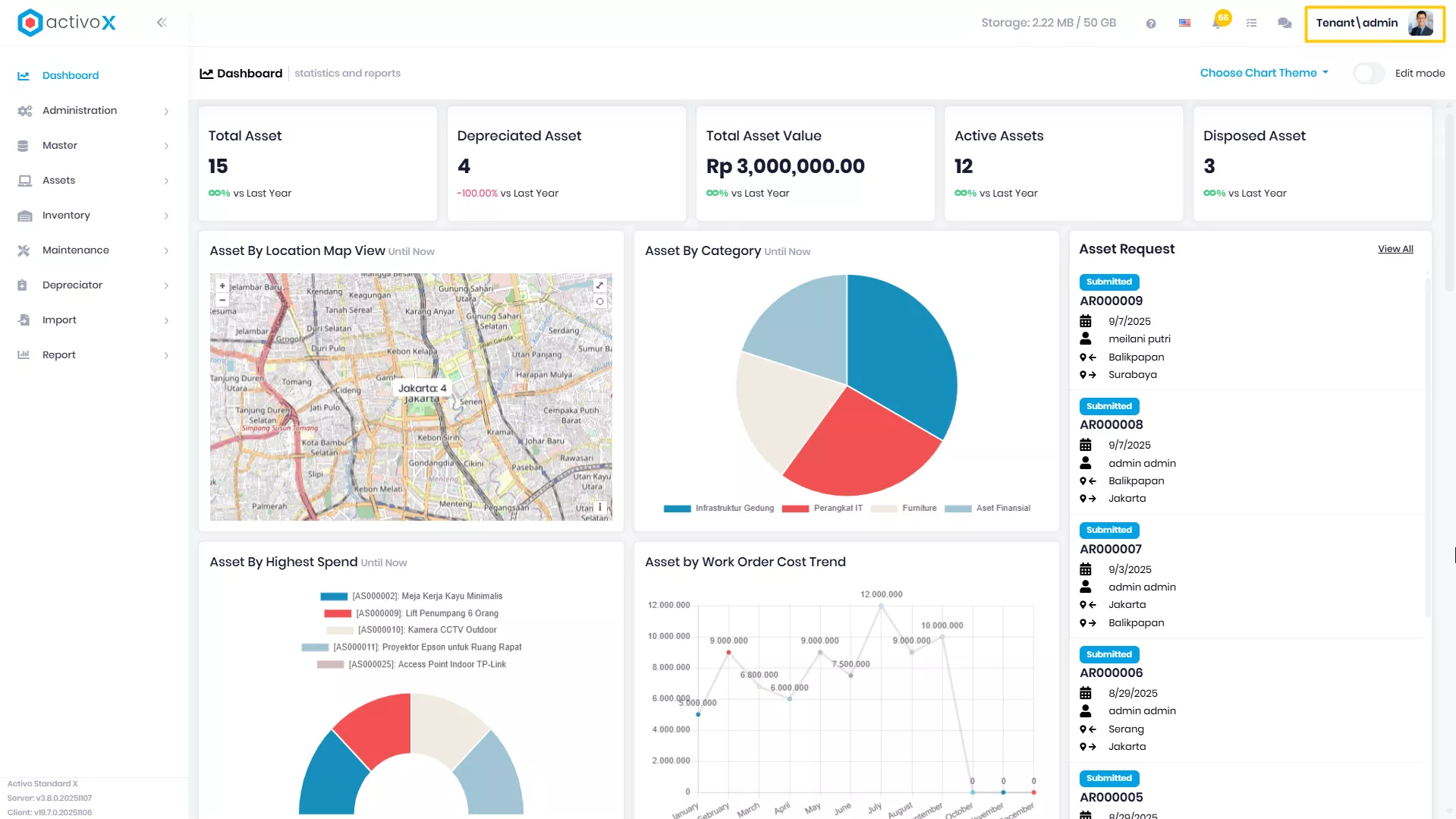This screenshot has width=1456, height=819.
Task: Toggle the Edit mode switch
Action: (1370, 74)
